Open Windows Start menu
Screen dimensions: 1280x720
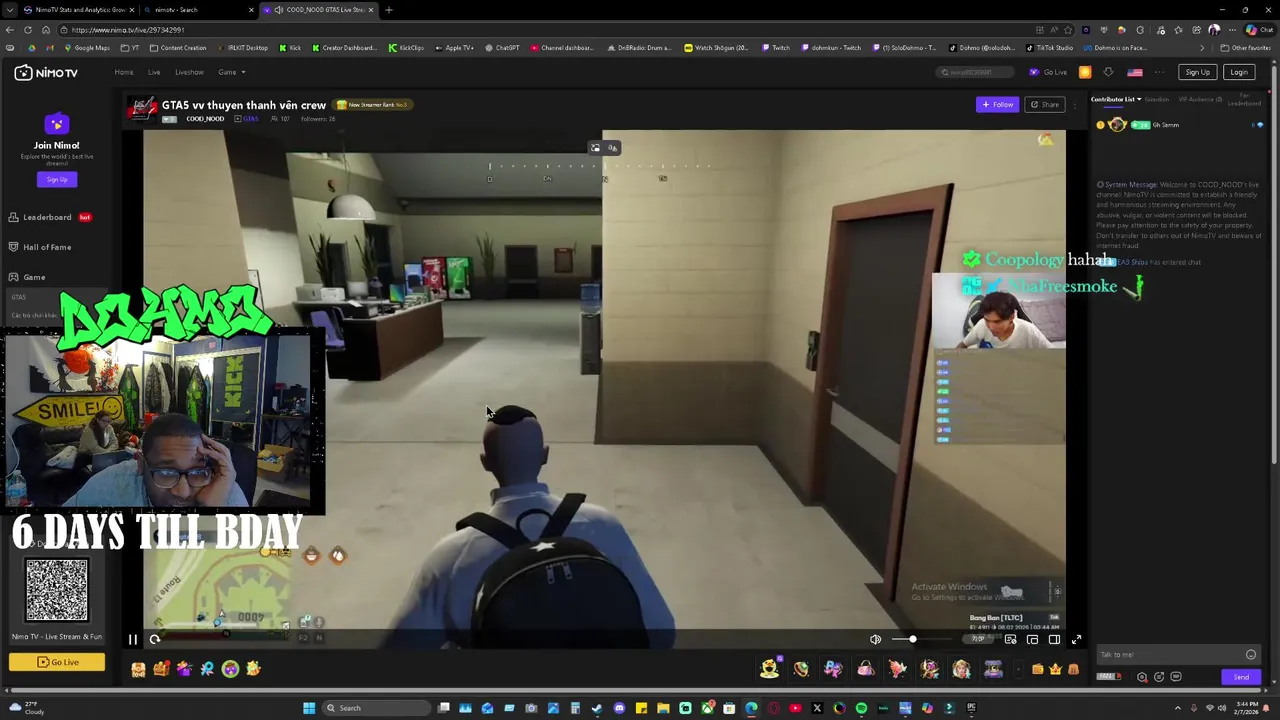point(309,708)
